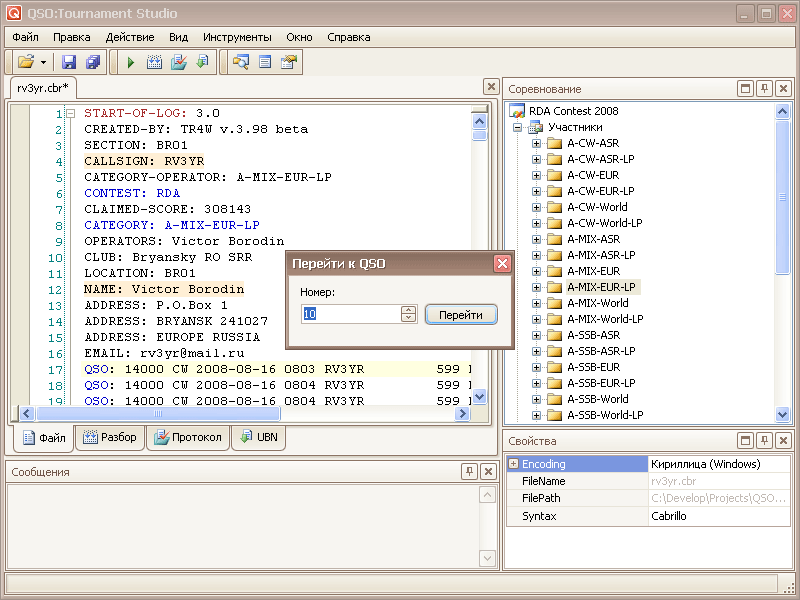The height and width of the screenshot is (600, 800).
Task: Expand the Encoding property row
Action: click(513, 464)
